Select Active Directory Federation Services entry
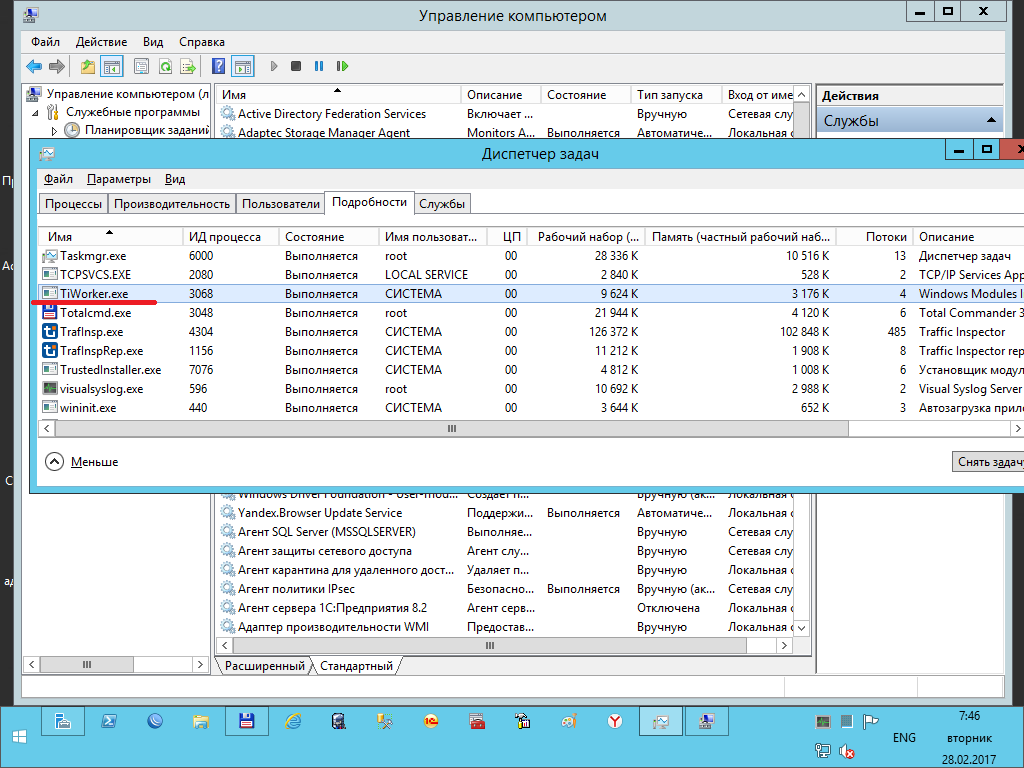Viewport: 1024px width, 768px height. point(332,114)
